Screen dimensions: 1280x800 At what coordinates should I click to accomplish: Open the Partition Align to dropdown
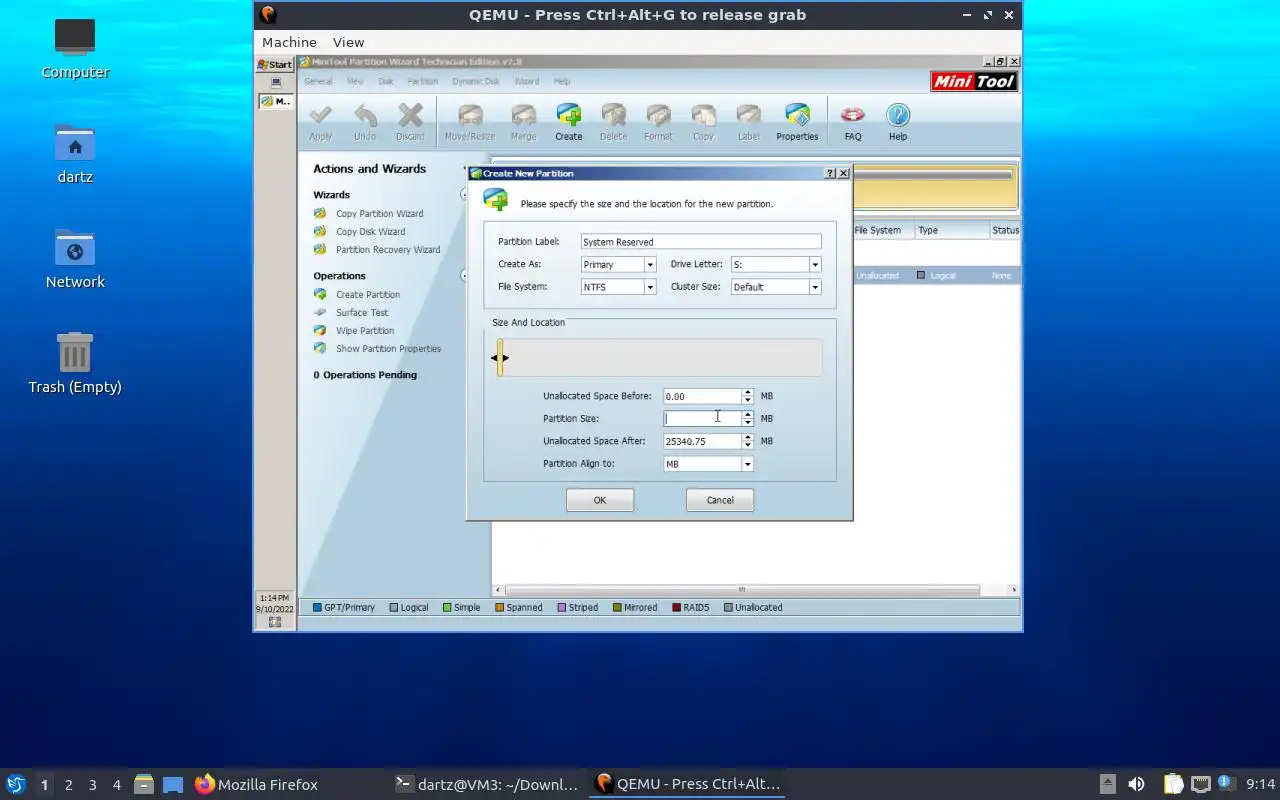coord(747,464)
